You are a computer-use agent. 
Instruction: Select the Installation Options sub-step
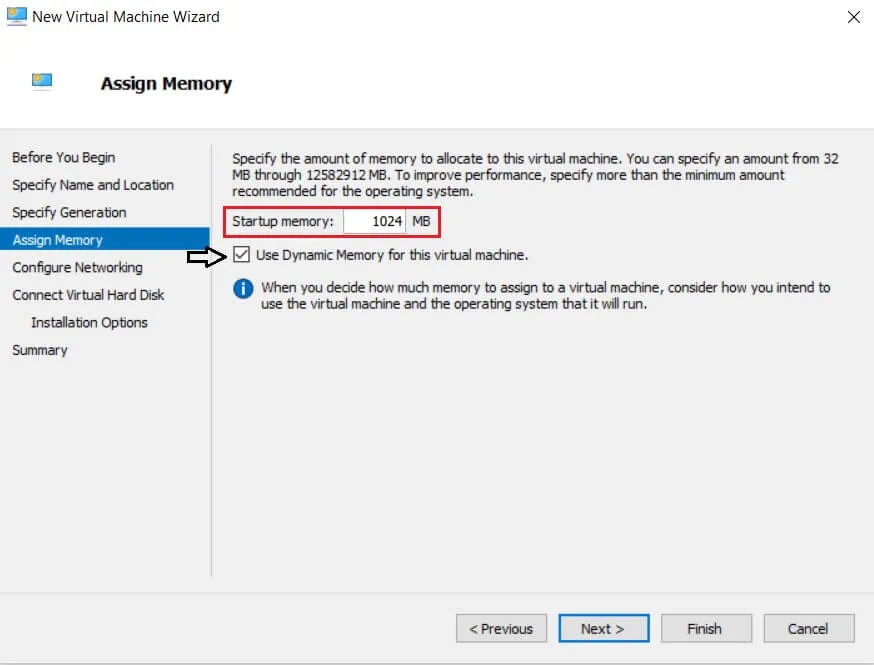(89, 323)
